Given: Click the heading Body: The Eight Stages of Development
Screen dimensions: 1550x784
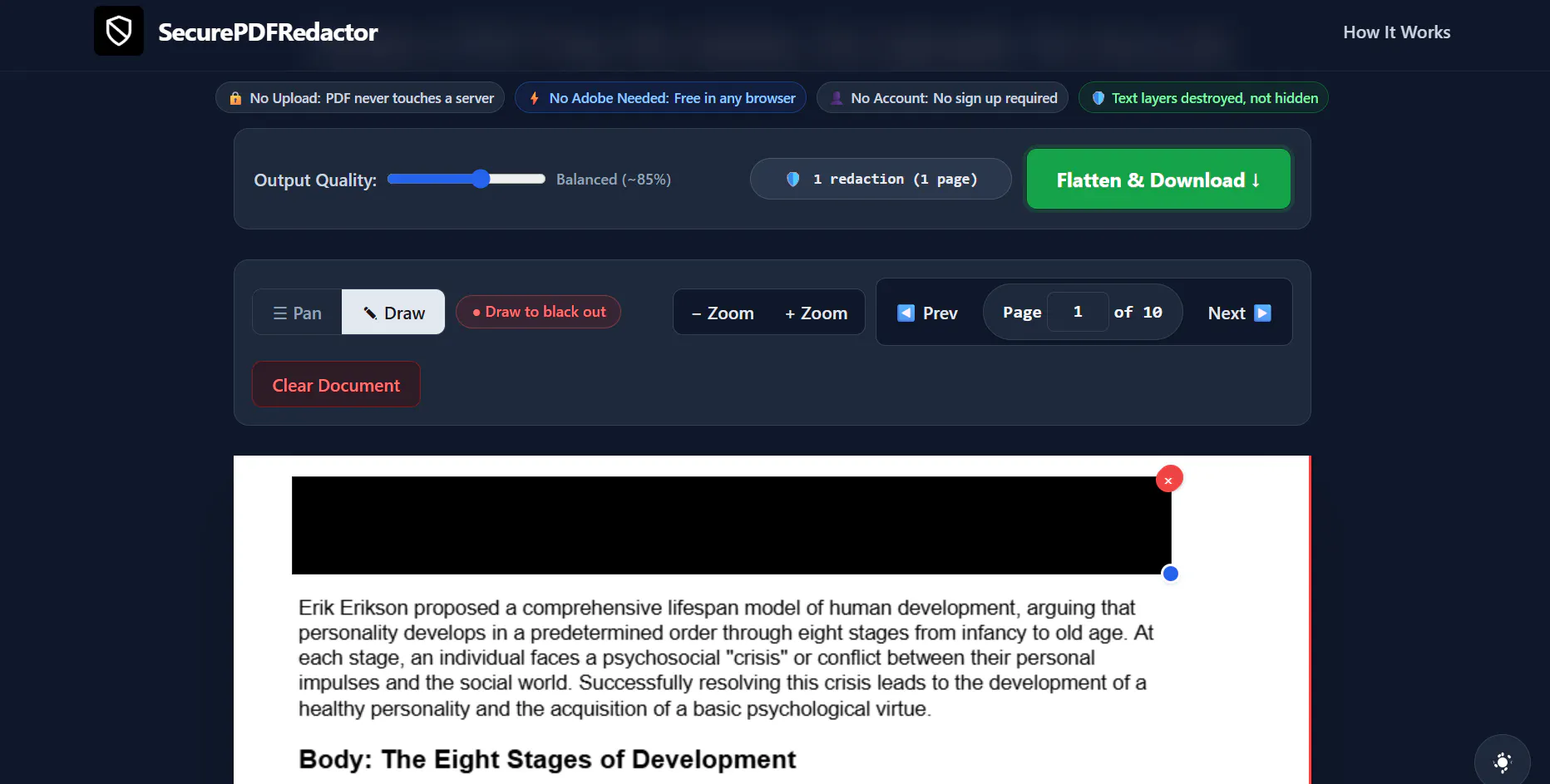Looking at the screenshot, I should [547, 759].
